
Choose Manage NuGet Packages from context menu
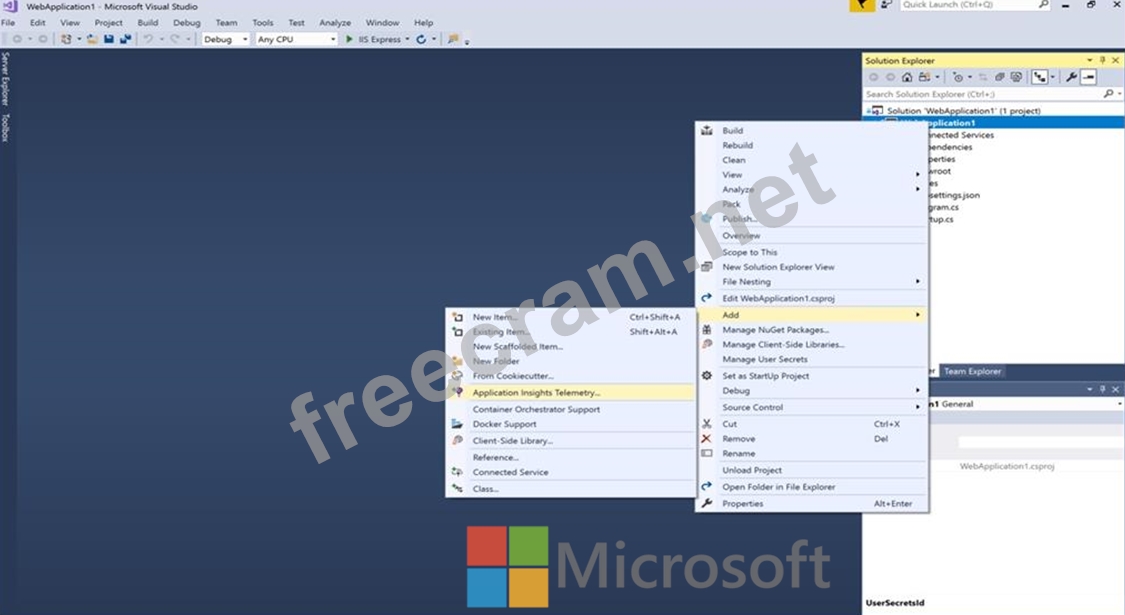coord(775,330)
